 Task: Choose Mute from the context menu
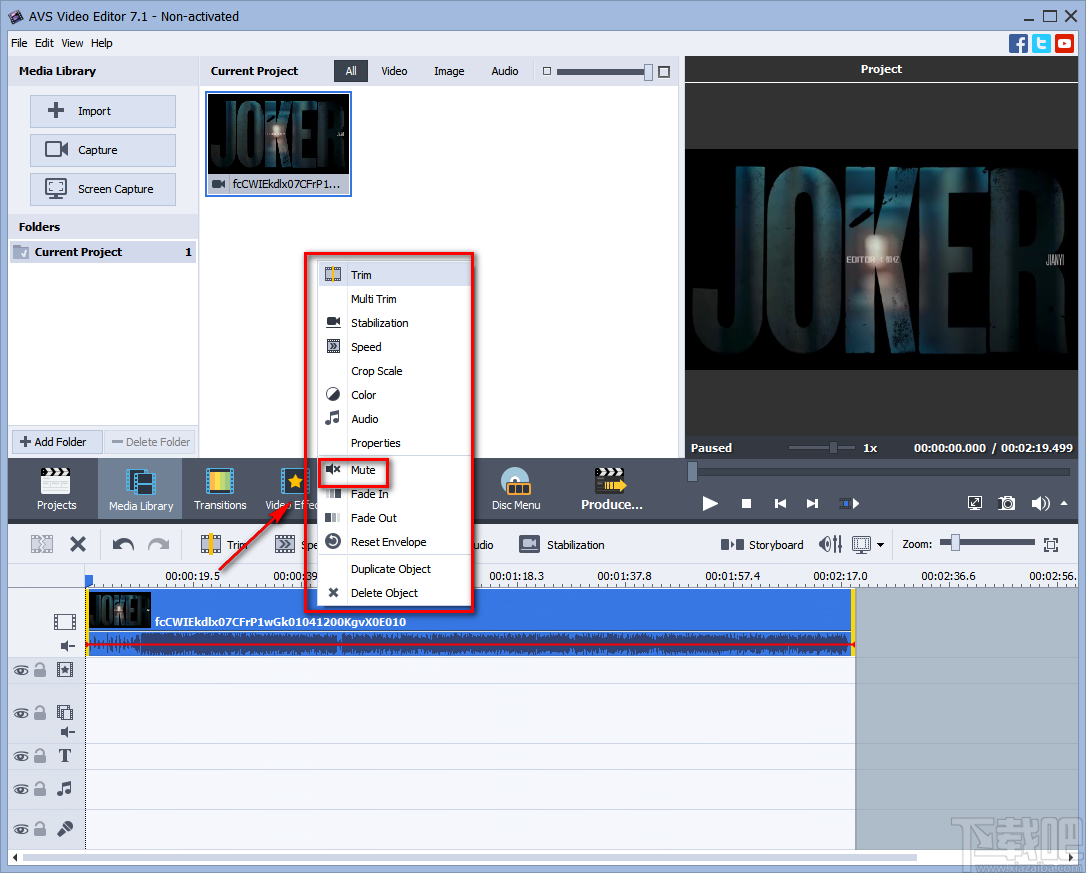395,470
